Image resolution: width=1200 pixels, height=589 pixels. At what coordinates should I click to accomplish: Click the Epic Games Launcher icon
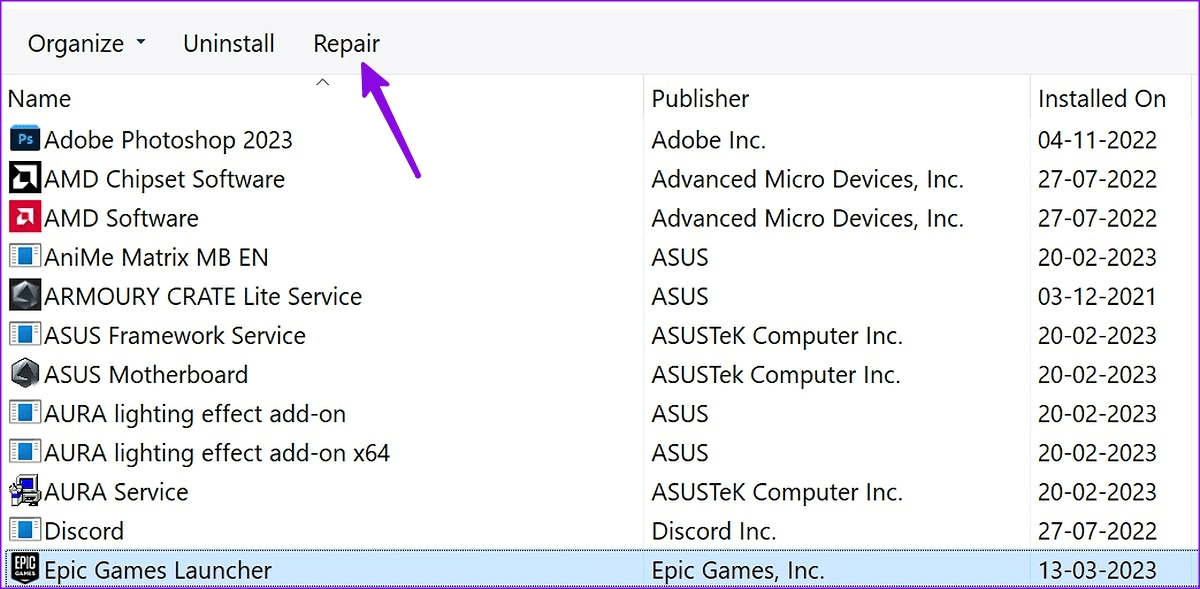click(24, 570)
